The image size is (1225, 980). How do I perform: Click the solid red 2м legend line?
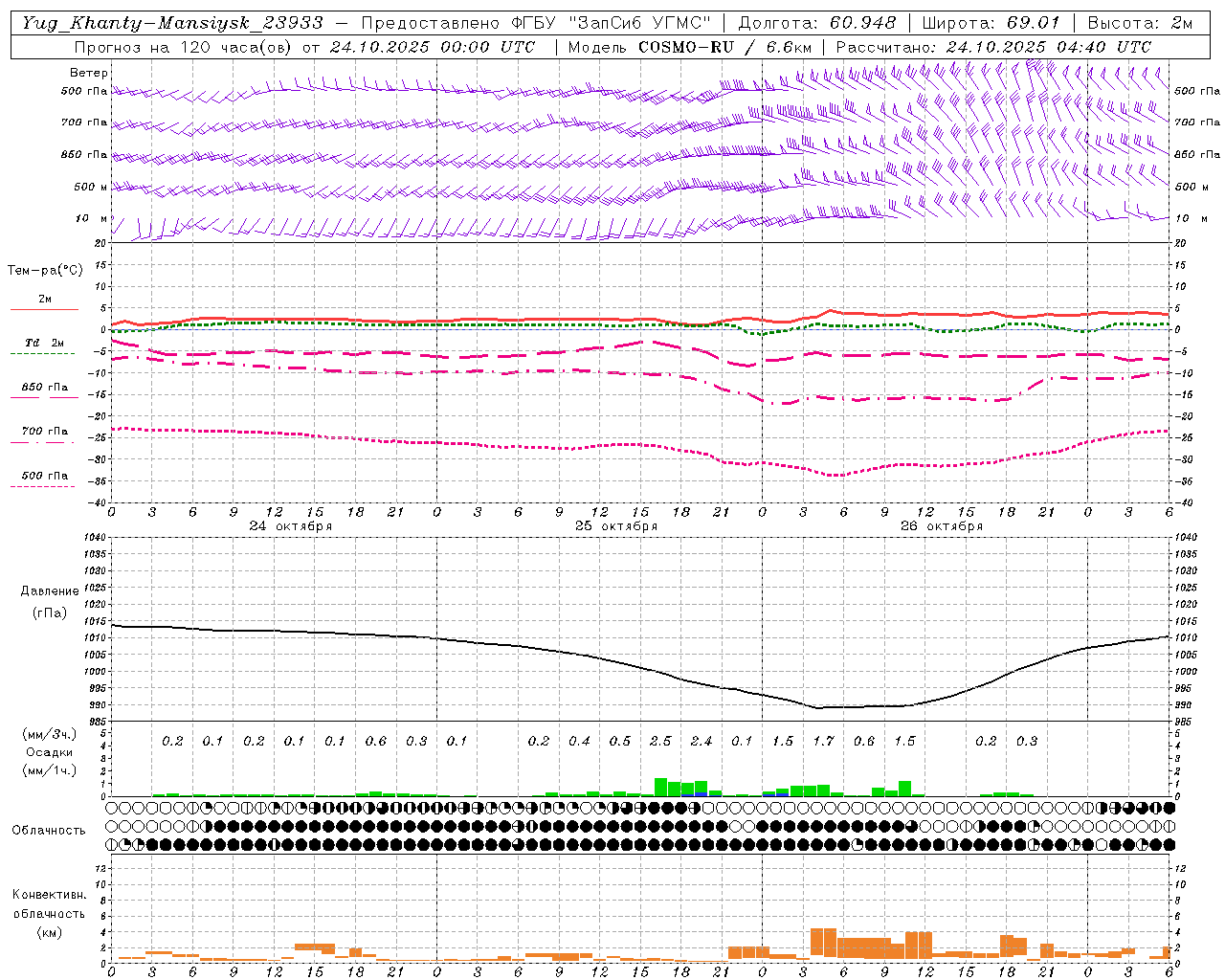point(44,309)
